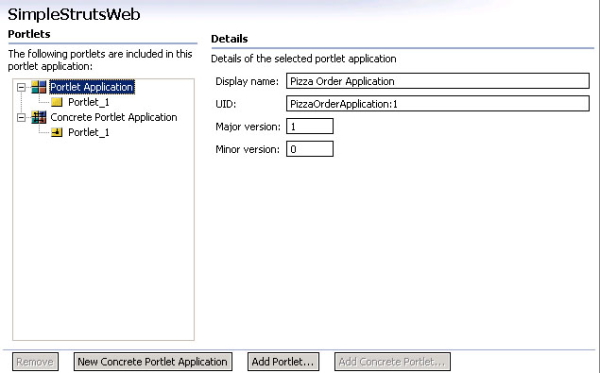Select the Concrete Portlet Application tree item
Viewport: 600px width, 373px height.
114,117
